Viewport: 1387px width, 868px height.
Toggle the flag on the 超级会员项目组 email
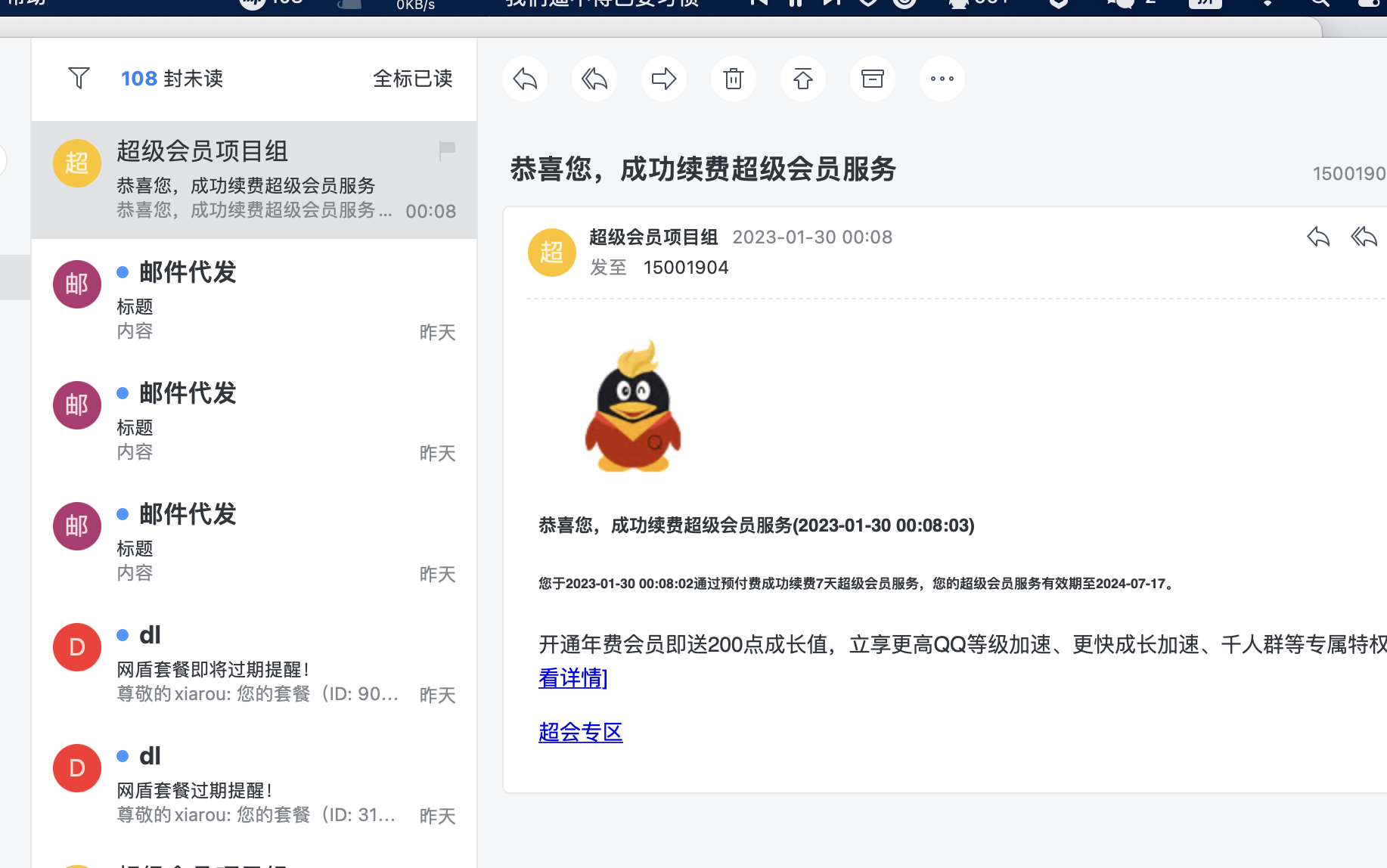[447, 150]
